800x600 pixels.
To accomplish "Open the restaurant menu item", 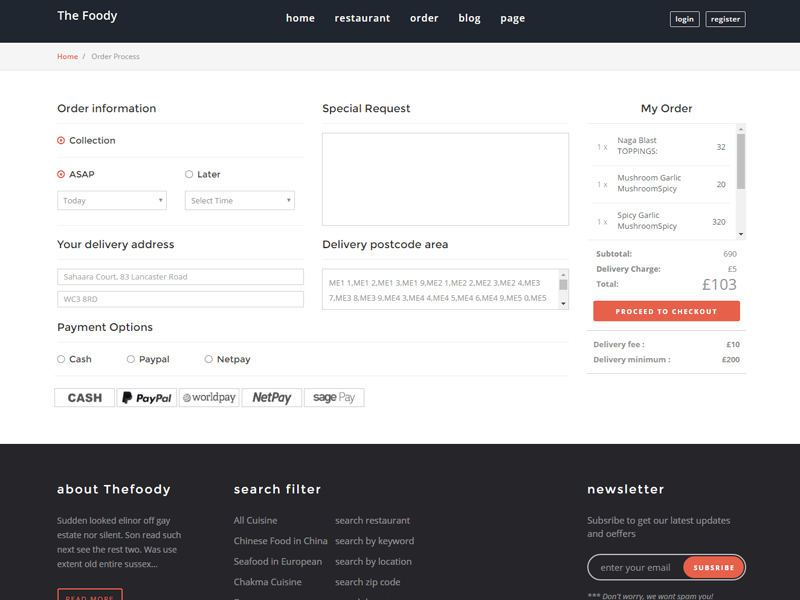I will click(x=362, y=18).
